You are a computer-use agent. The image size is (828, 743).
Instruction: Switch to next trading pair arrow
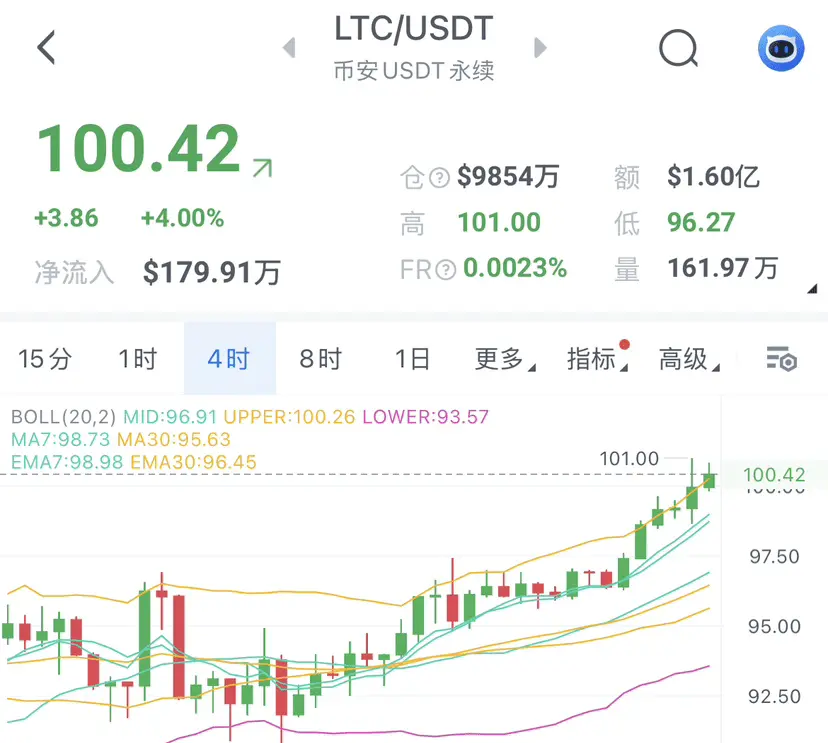coord(540,48)
